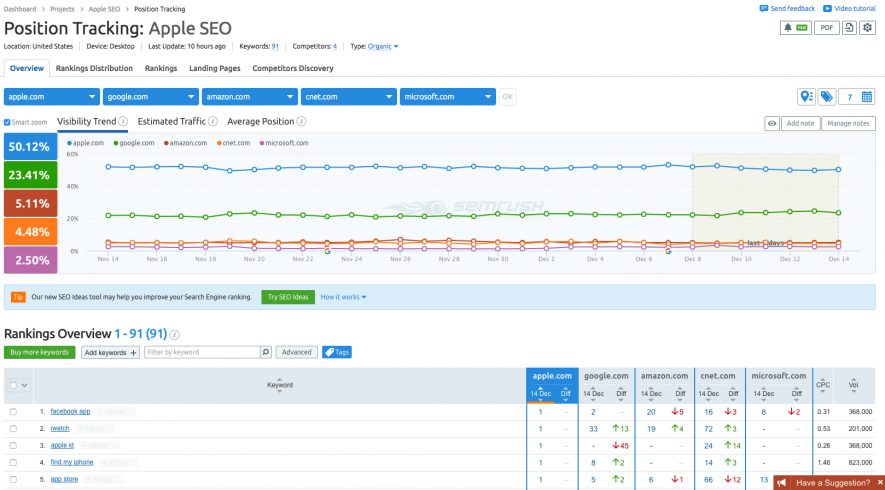Click green 23.41% visibility swatch
Image resolution: width=885 pixels, height=490 pixels.
pos(30,175)
